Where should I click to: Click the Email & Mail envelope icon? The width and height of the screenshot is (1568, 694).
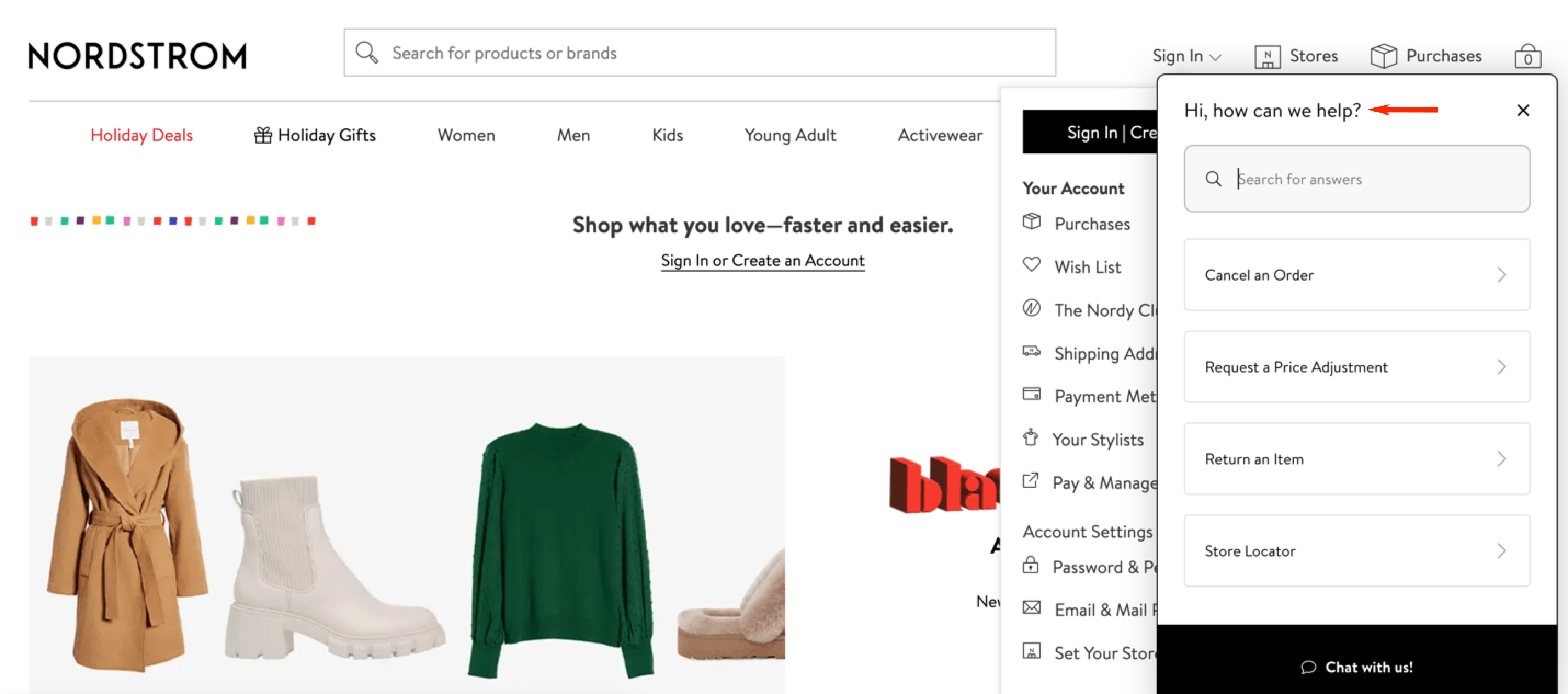1031,608
